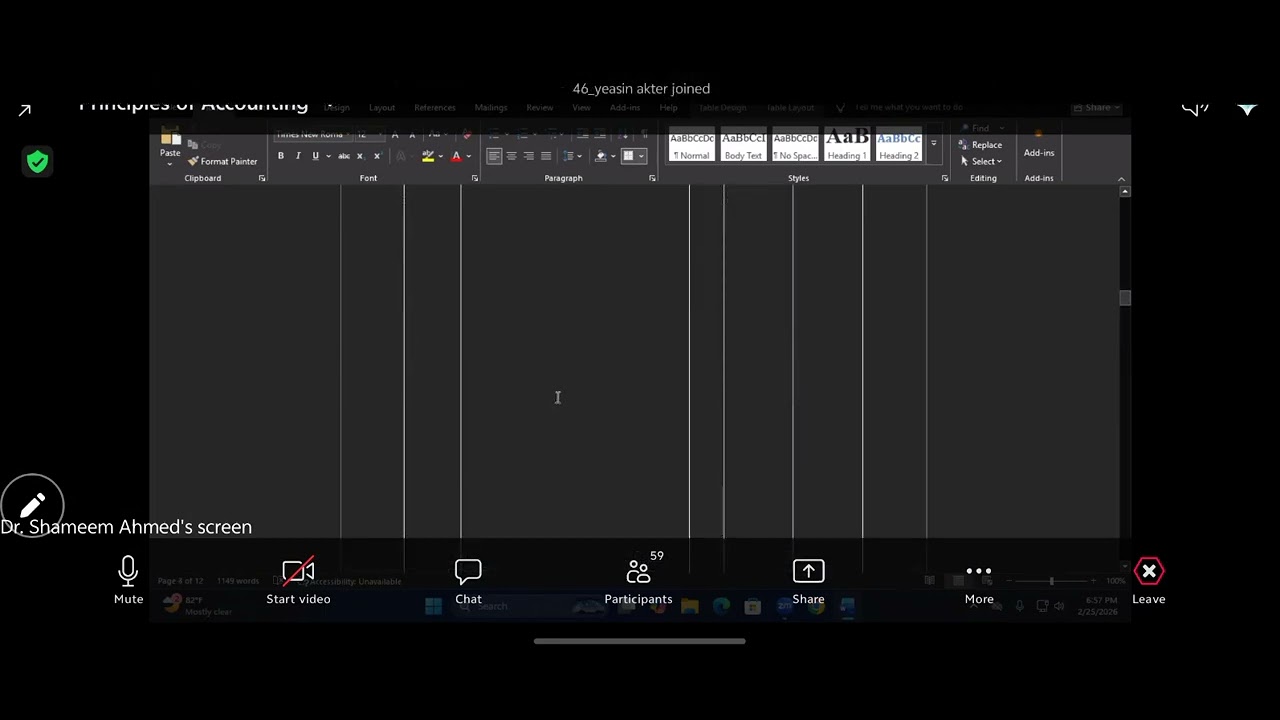Start video from the meeting toolbar
This screenshot has height=720, width=1280.
298,581
